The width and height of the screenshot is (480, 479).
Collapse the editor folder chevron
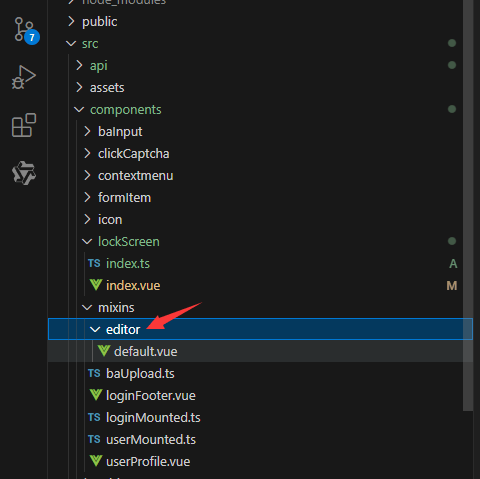point(95,330)
